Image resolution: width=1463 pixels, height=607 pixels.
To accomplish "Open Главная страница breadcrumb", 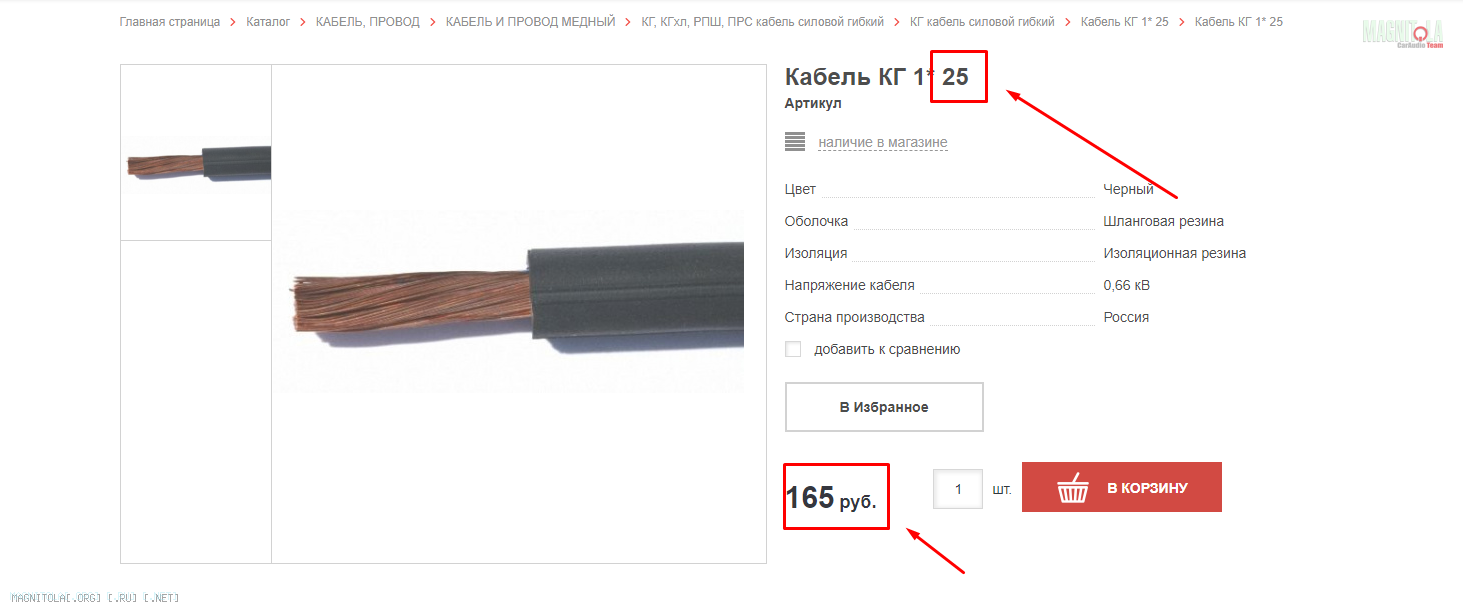I will click(170, 22).
